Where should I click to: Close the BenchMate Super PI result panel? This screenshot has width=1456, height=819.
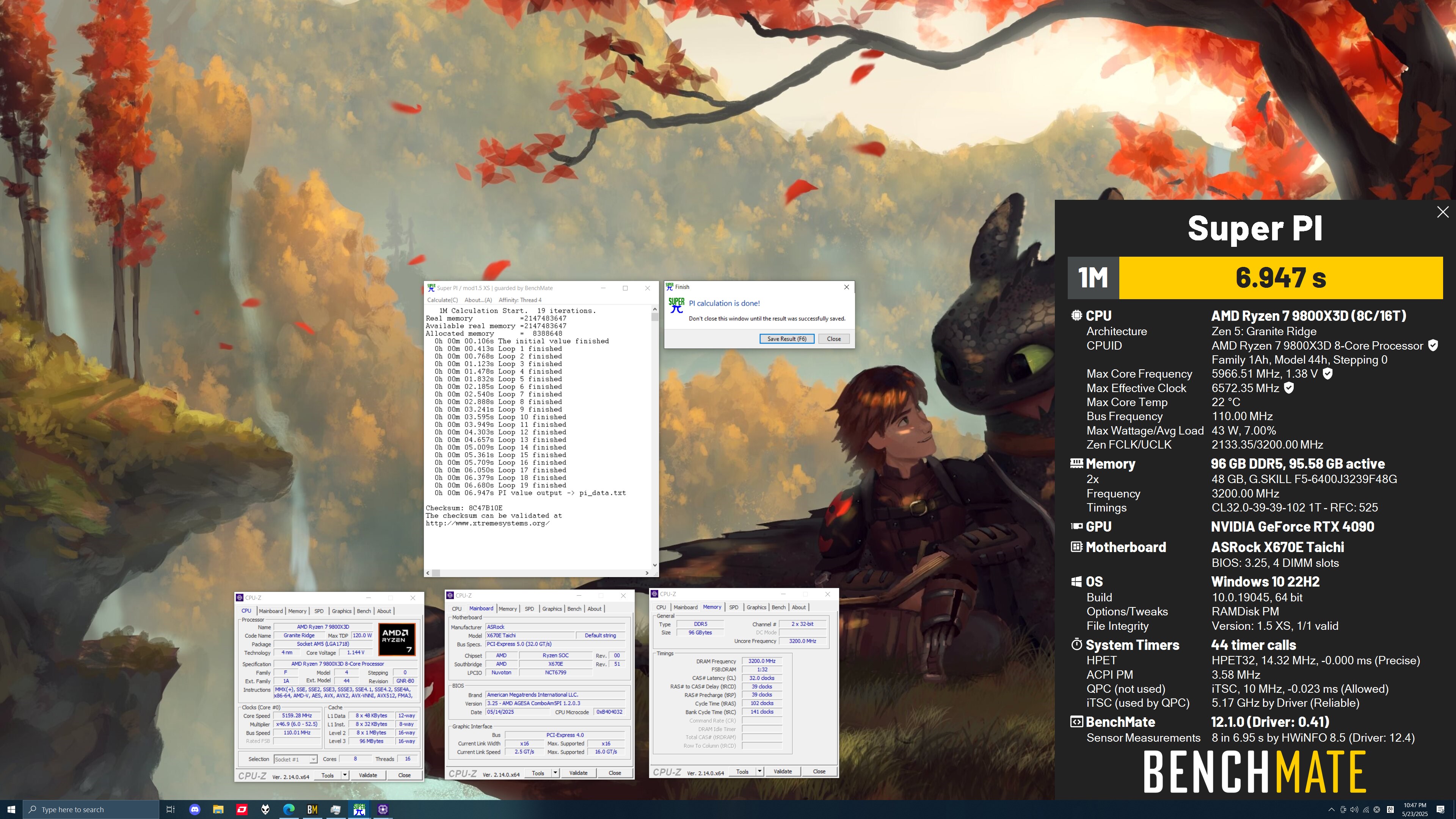point(1442,212)
